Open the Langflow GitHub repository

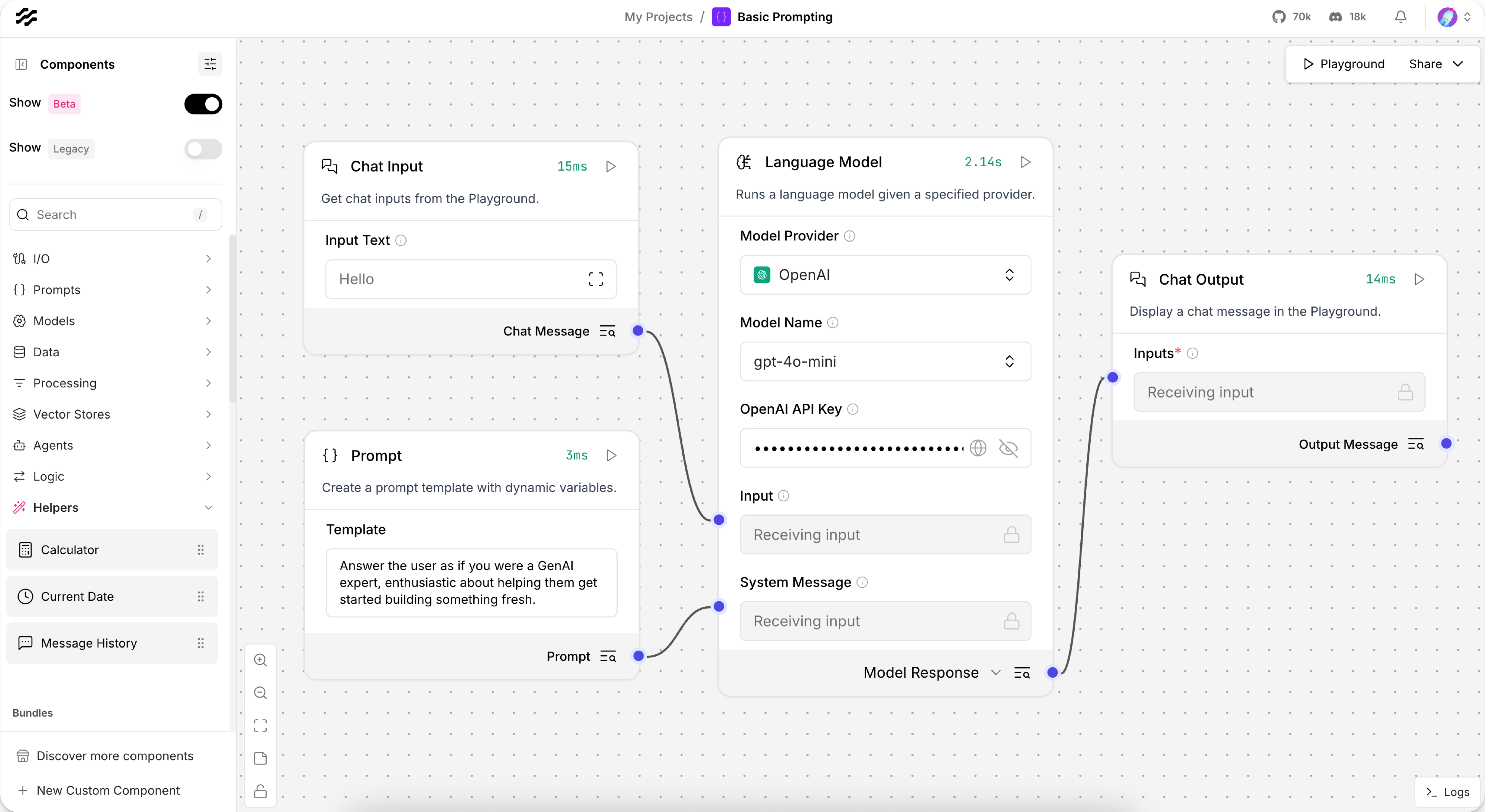click(x=1291, y=17)
